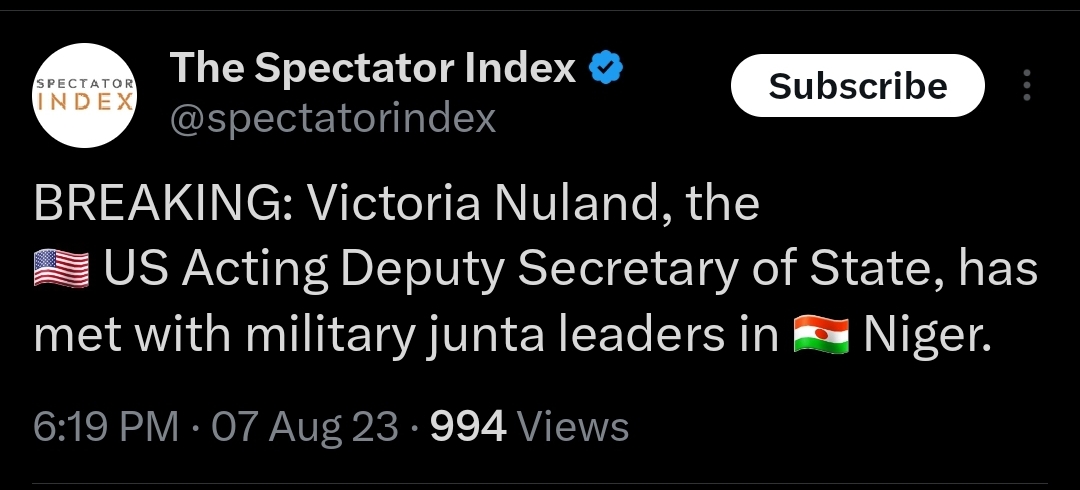Open "The Spectator Index" display name

pos(373,68)
